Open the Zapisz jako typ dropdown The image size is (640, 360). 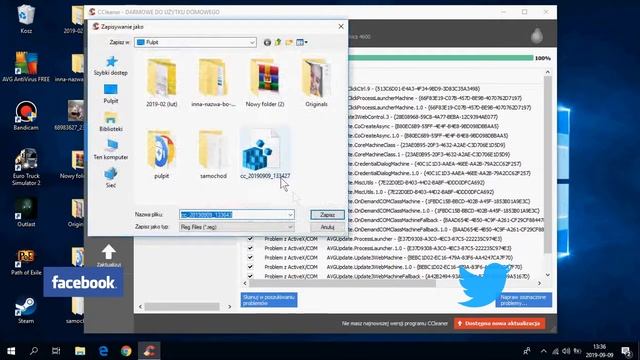pos(236,227)
